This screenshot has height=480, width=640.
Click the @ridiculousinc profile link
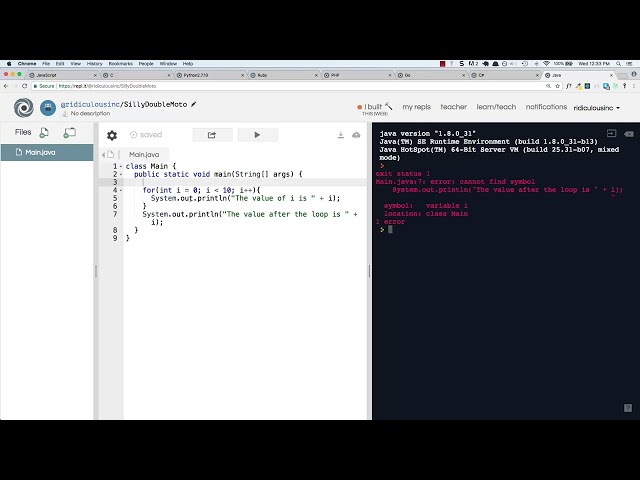pyautogui.click(x=90, y=104)
